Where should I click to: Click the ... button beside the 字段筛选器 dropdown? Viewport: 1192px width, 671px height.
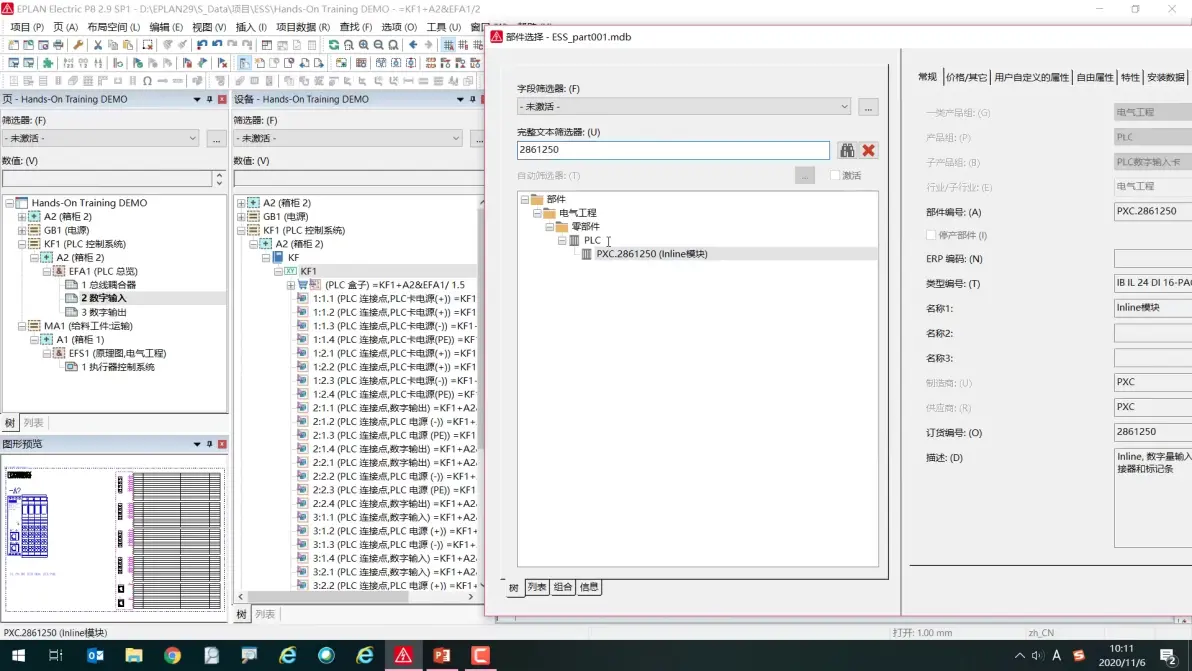[867, 107]
